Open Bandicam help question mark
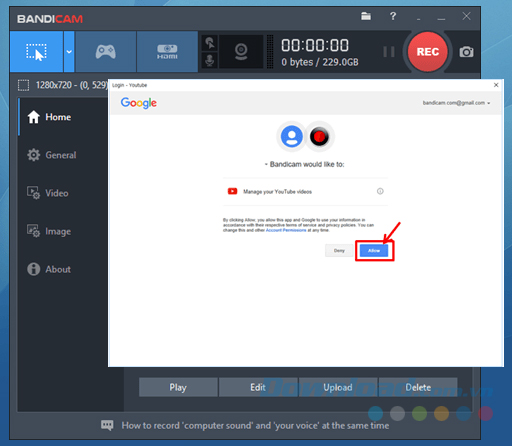 coord(393,16)
